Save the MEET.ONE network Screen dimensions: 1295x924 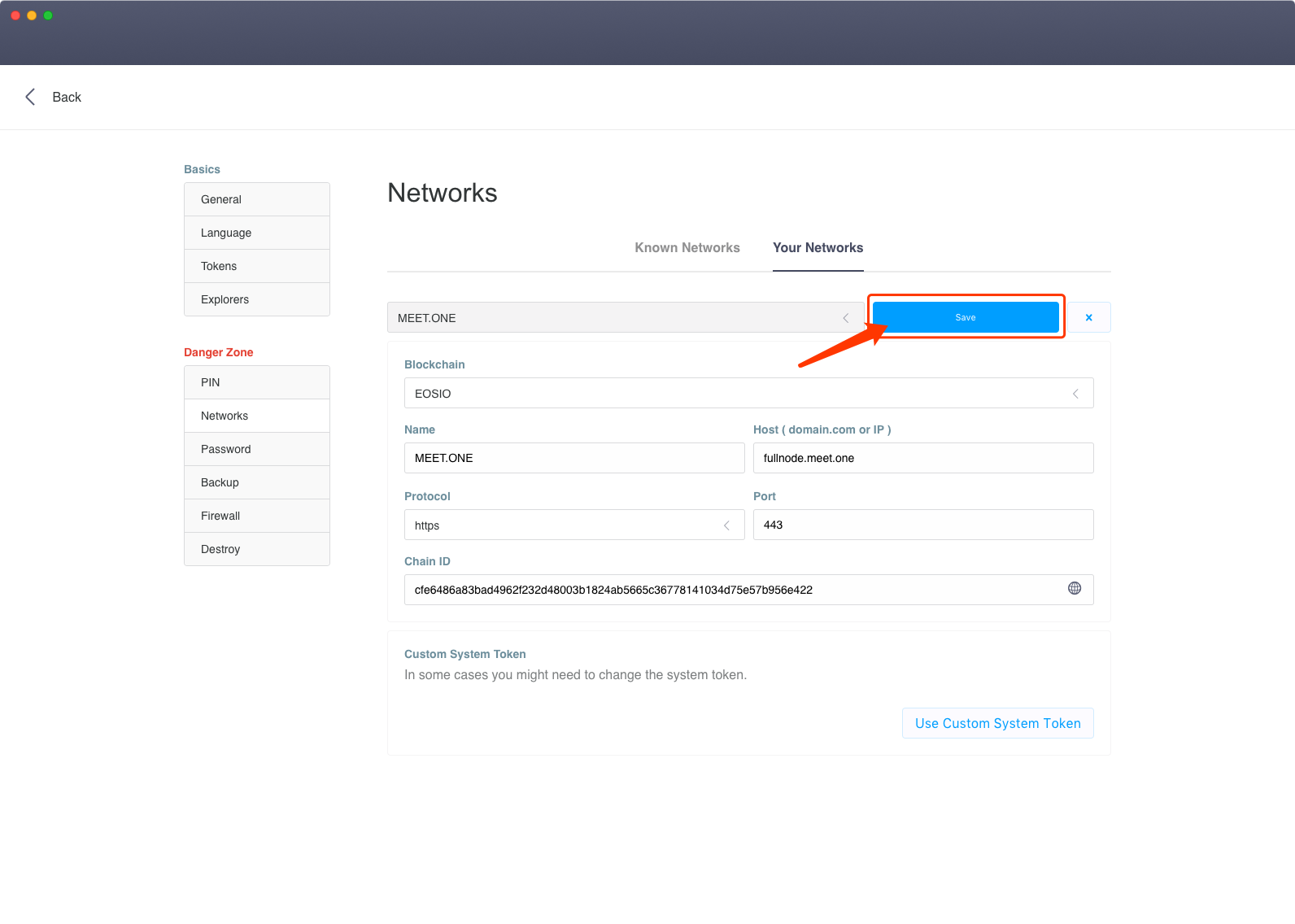[966, 317]
